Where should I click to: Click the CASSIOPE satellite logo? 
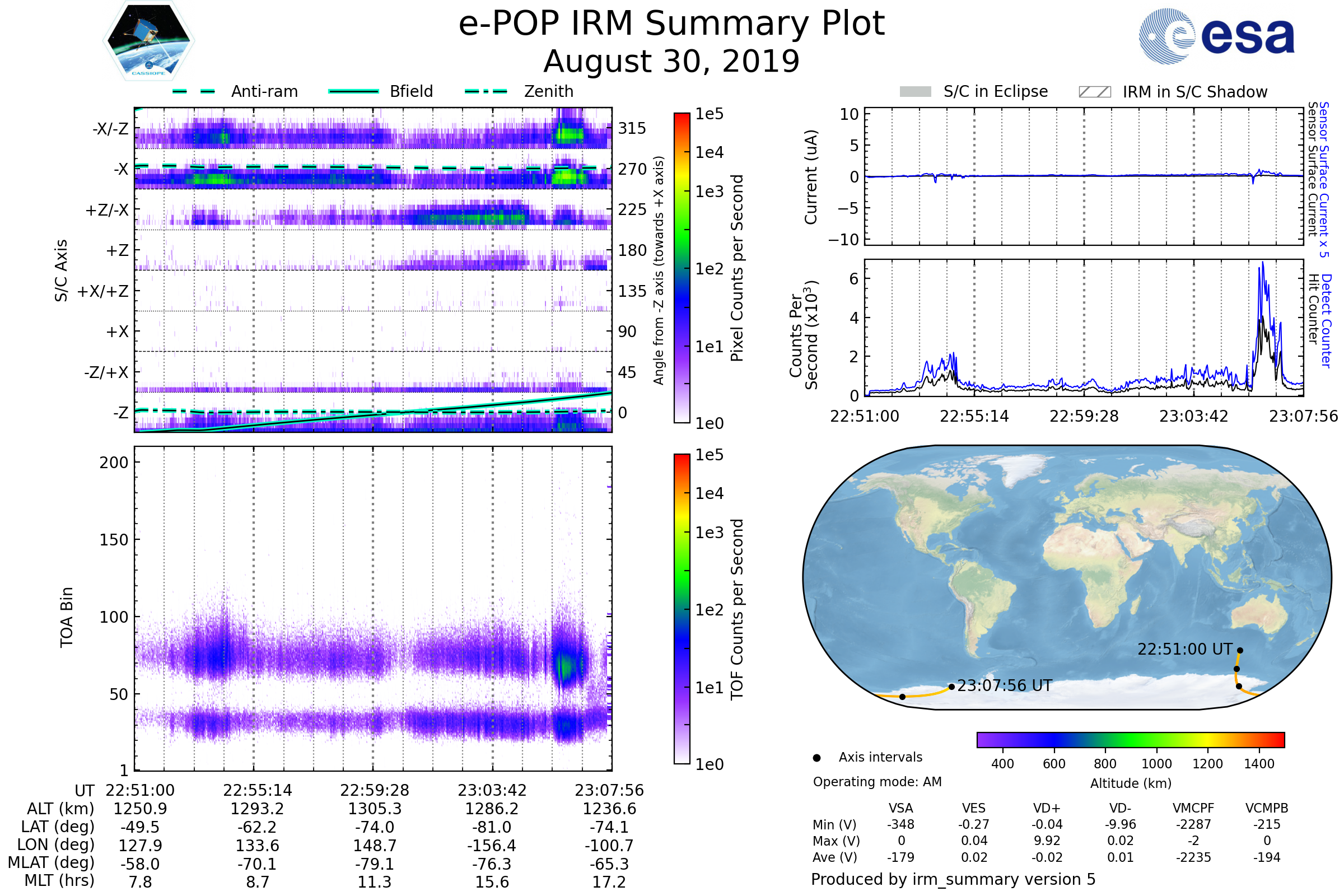click(x=148, y=41)
